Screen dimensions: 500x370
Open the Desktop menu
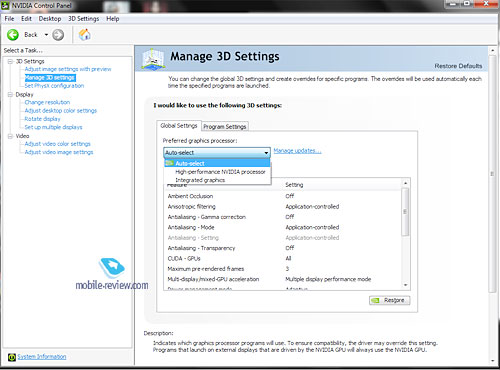point(50,19)
